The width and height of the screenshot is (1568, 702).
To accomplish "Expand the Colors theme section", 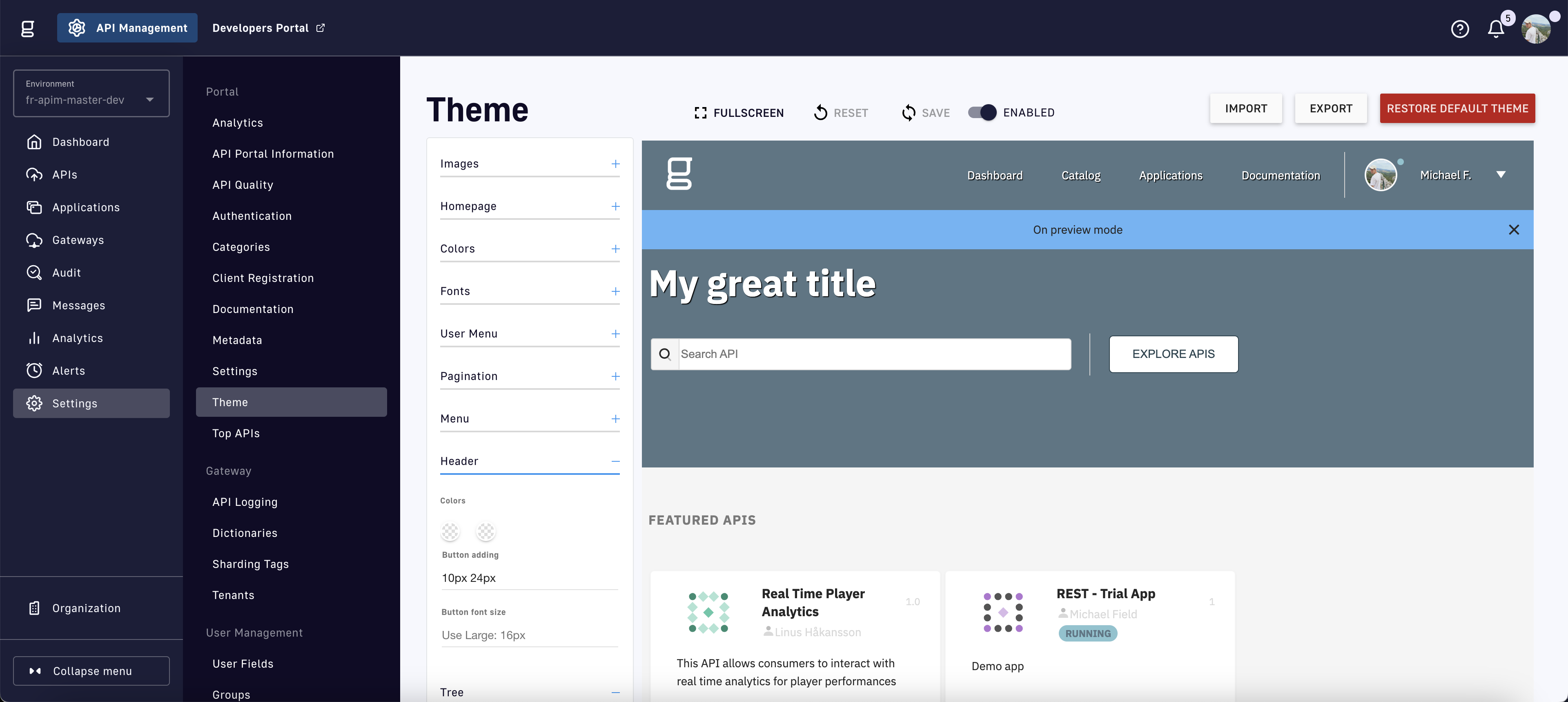I will click(615, 248).
